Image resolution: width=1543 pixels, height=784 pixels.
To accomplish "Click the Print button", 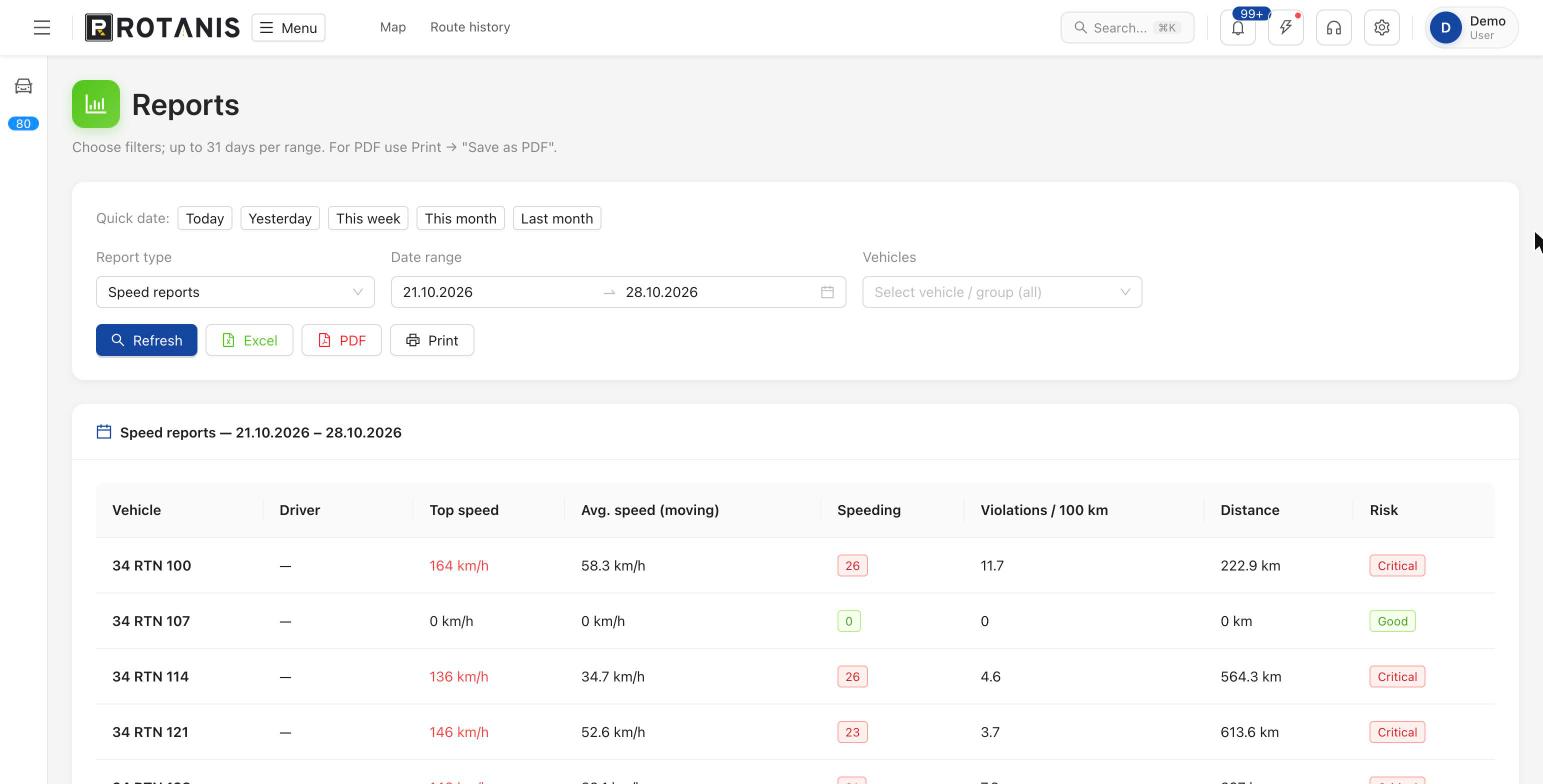I will [432, 340].
